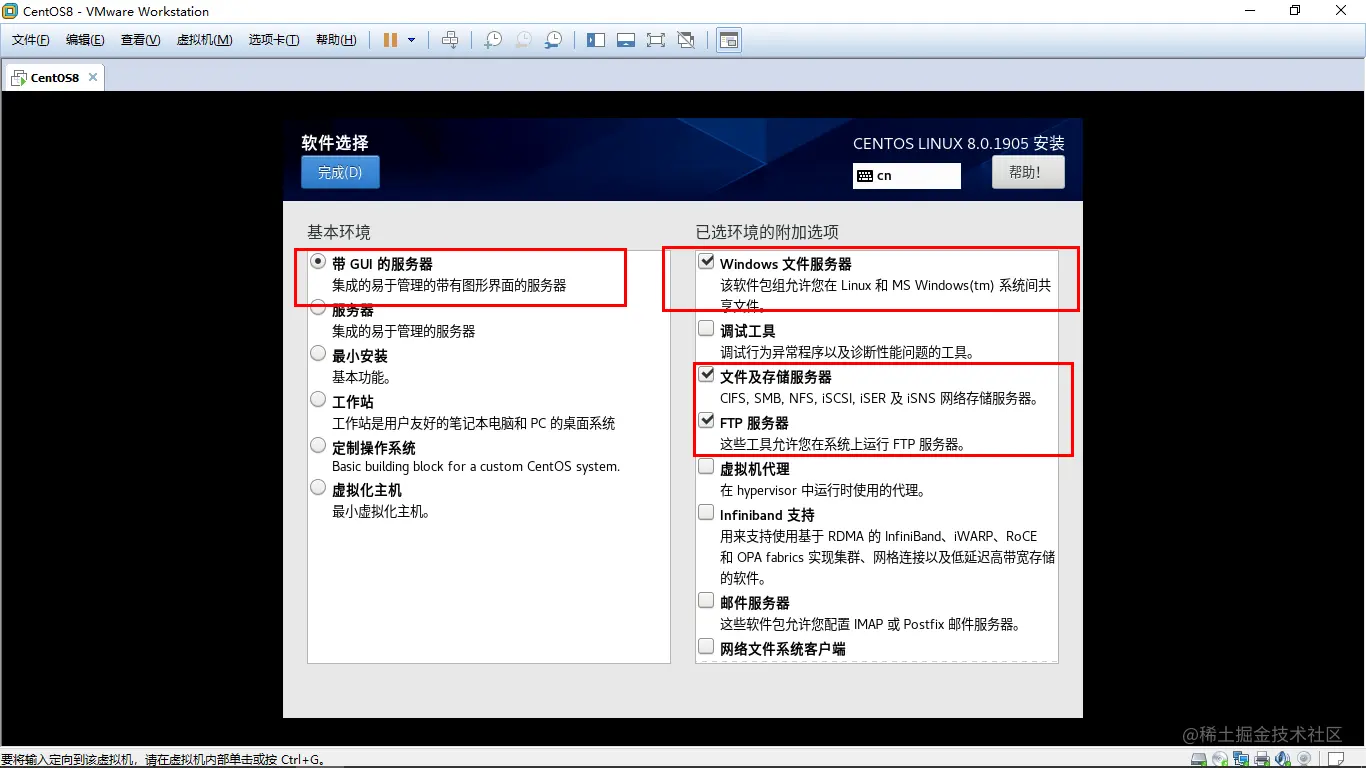Switch to the CentOS8 tab
1366x768 pixels.
click(x=54, y=77)
